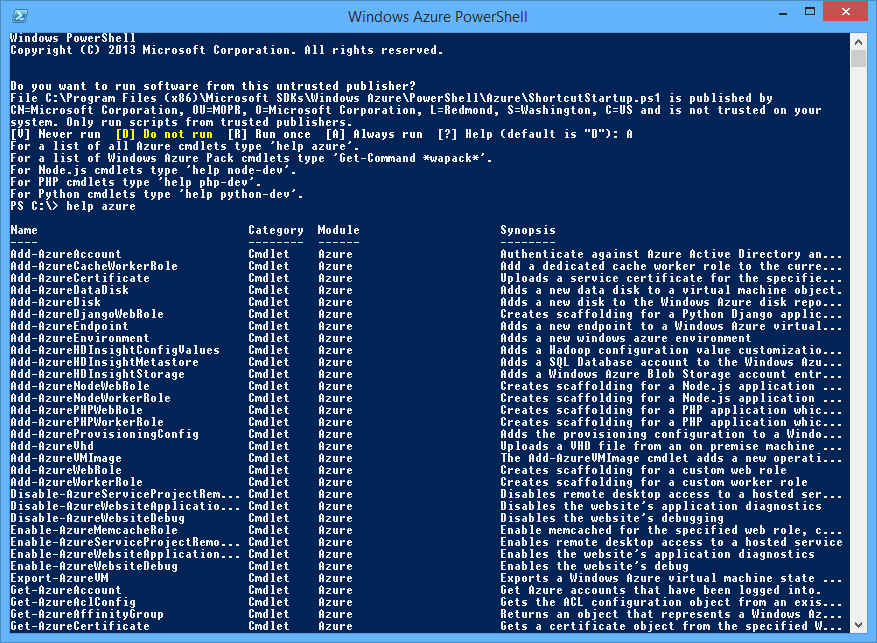Click the Export-AzureVM cmdlet name
This screenshot has width=877, height=643.
click(x=59, y=578)
